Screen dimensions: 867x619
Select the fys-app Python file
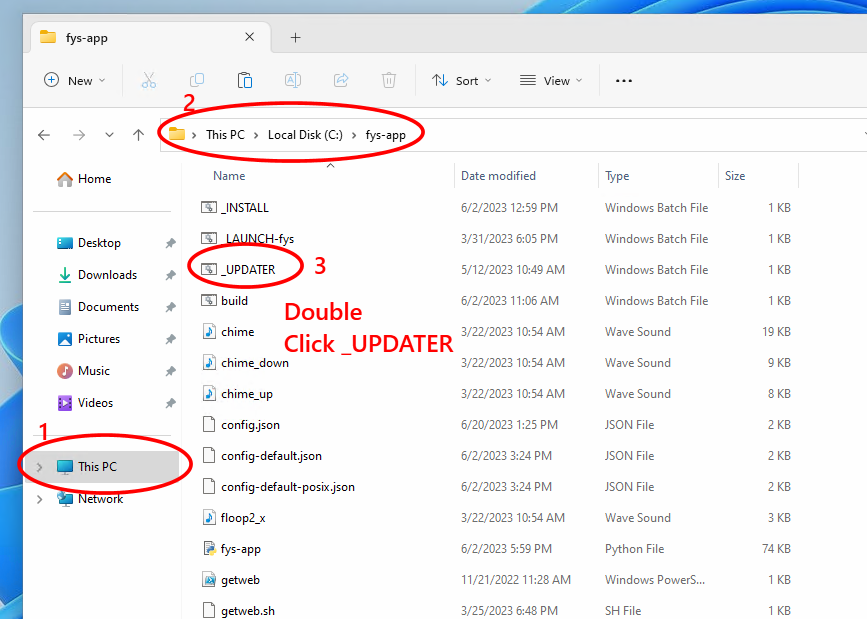pos(241,549)
